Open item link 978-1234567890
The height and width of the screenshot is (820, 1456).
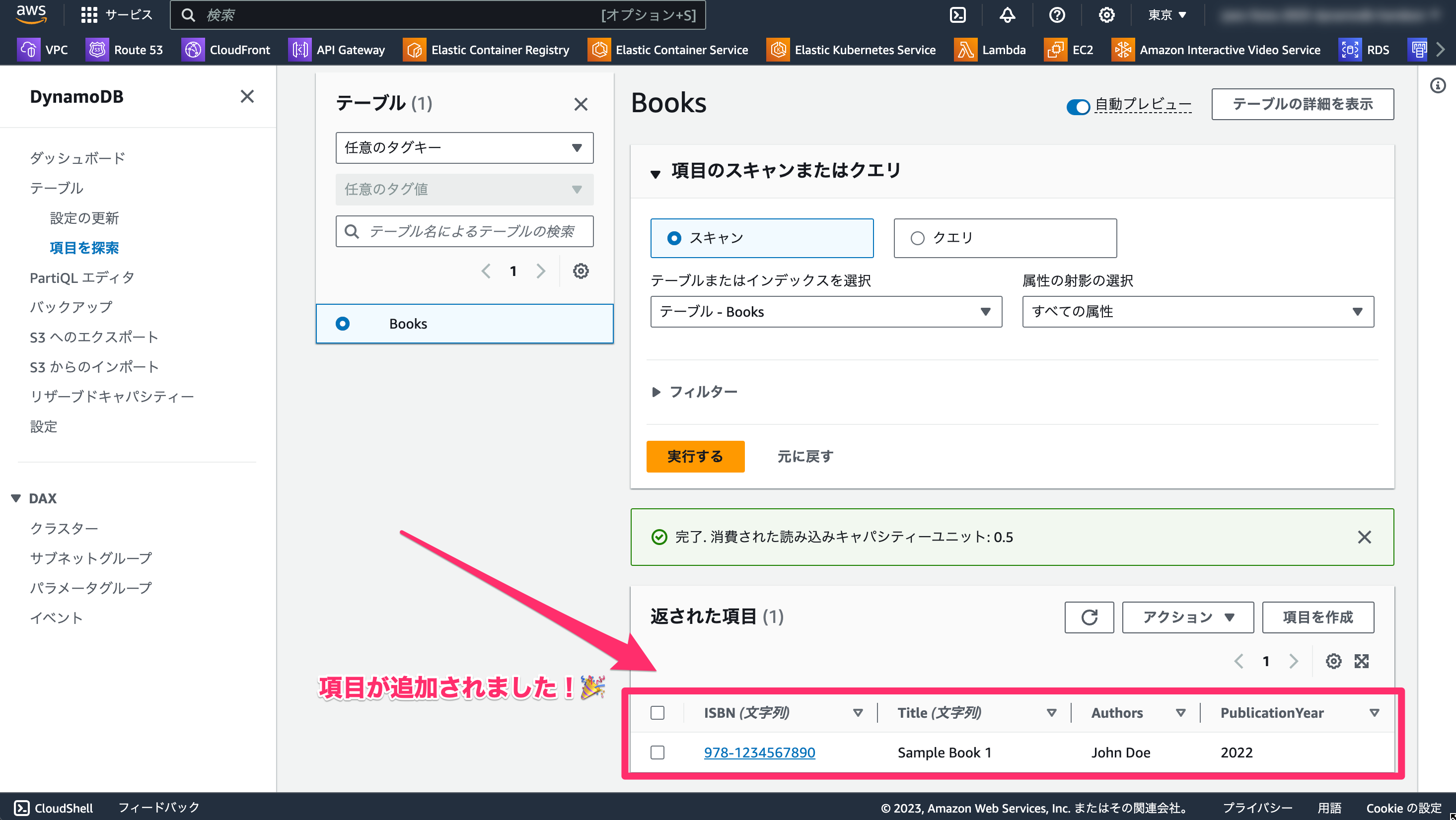point(759,752)
